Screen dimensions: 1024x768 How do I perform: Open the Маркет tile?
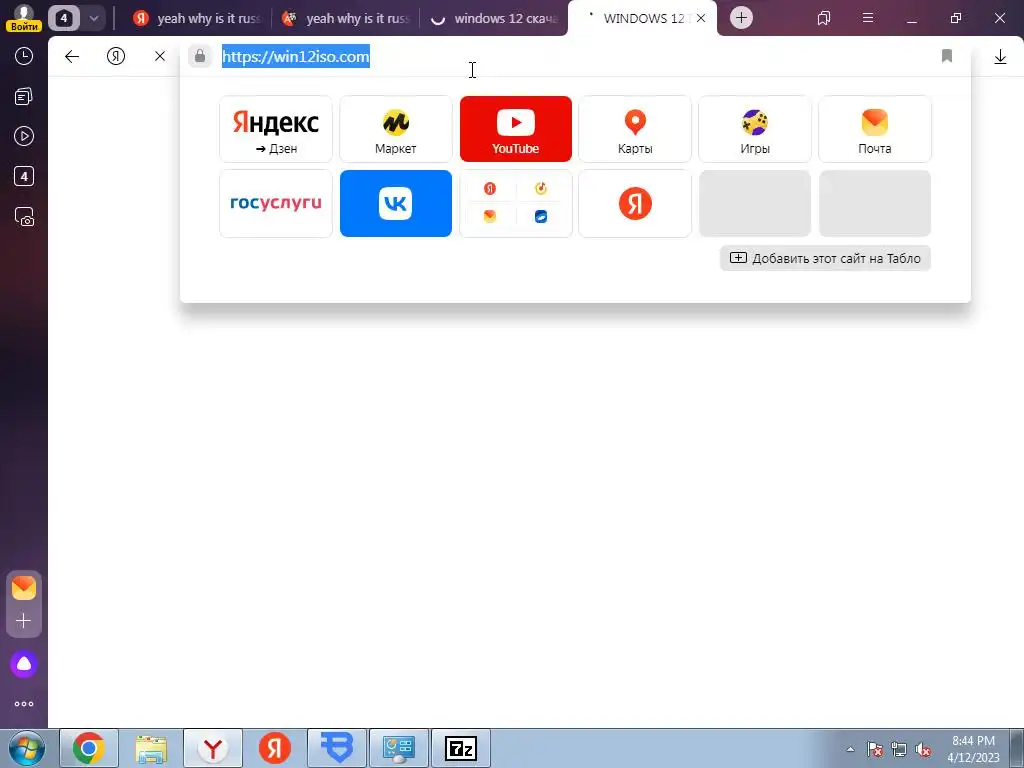[396, 129]
